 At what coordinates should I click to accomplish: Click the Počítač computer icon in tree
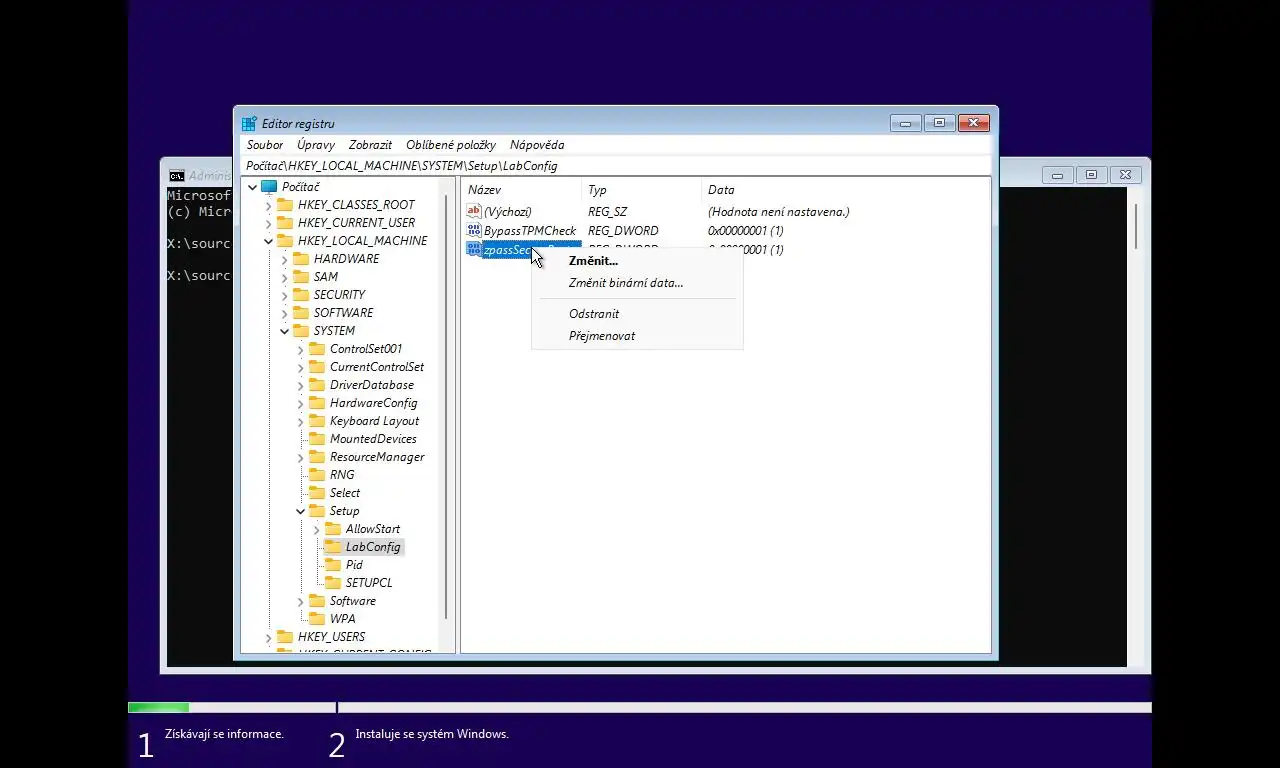(x=269, y=187)
